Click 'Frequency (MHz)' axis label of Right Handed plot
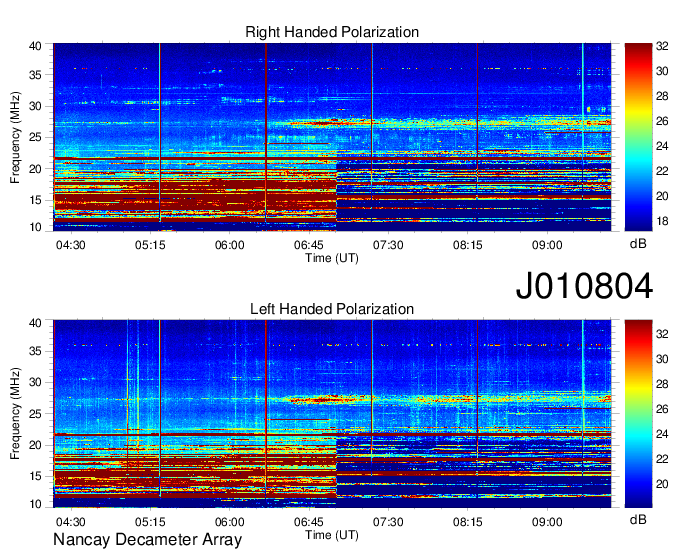Screen dimensions: 680x552 click(15, 137)
